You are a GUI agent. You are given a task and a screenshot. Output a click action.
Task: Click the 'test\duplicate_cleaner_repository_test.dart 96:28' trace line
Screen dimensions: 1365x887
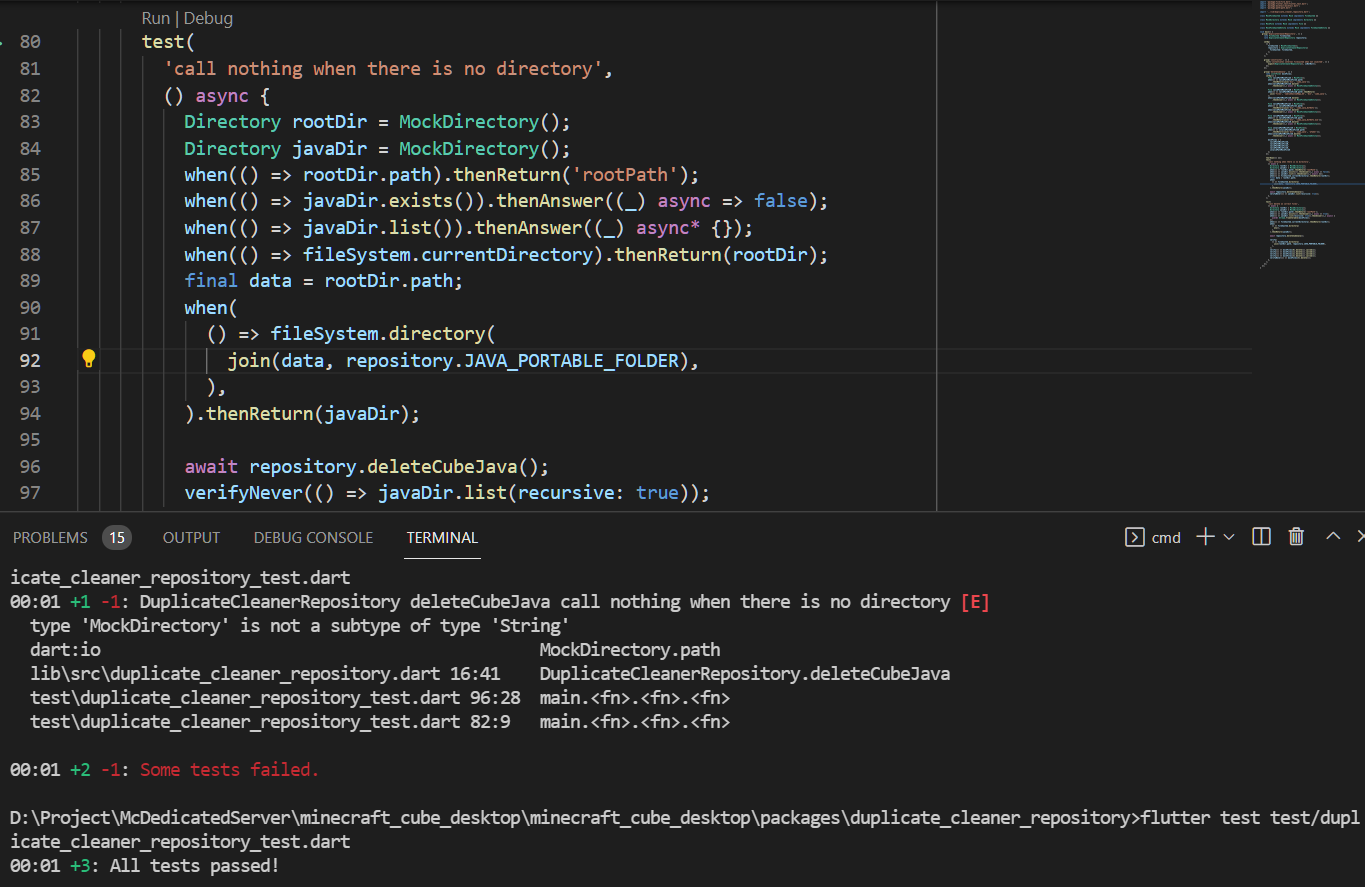[276, 698]
